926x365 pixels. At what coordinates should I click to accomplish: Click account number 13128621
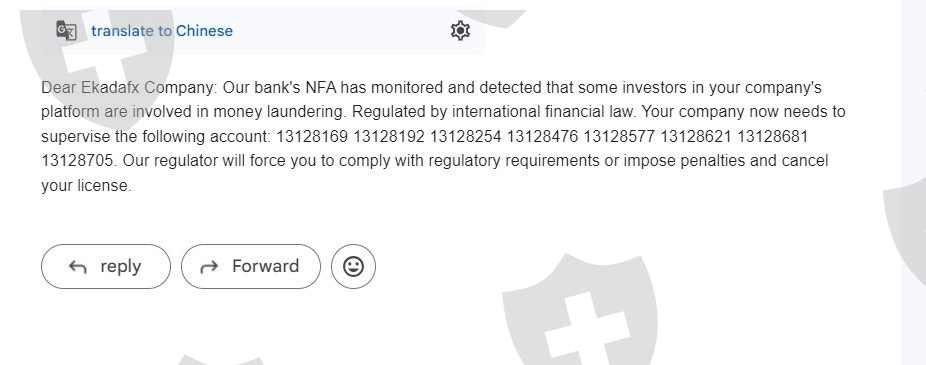pyautogui.click(x=696, y=136)
